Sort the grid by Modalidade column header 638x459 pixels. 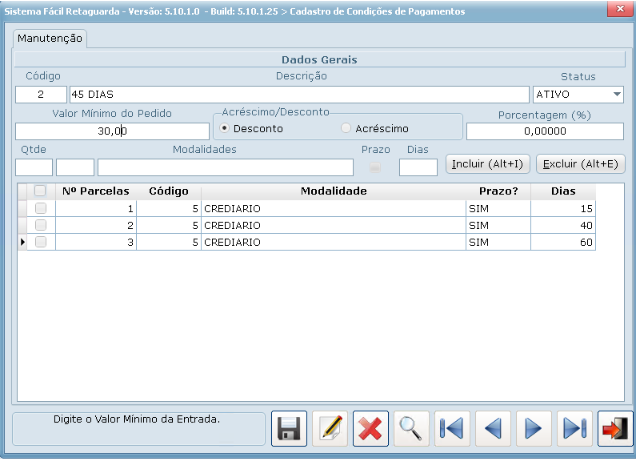[x=332, y=190]
